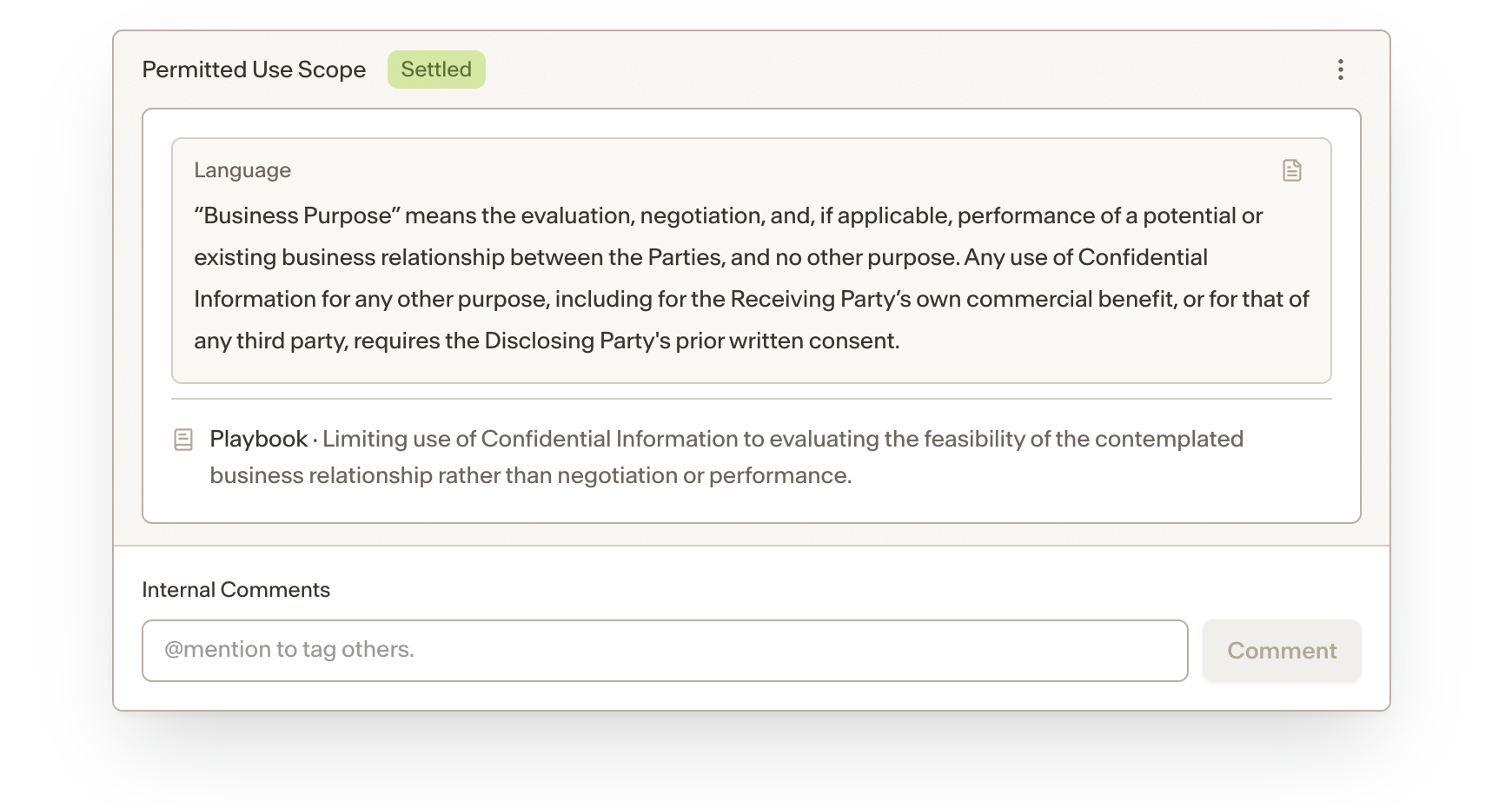Select the Permitted Use Scope title

coord(254,70)
